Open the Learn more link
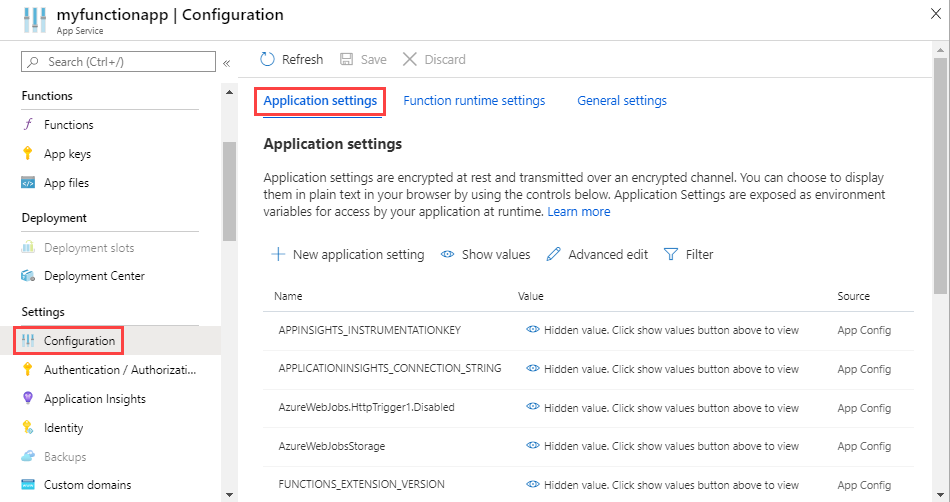Image resolution: width=950 pixels, height=502 pixels. [x=579, y=212]
